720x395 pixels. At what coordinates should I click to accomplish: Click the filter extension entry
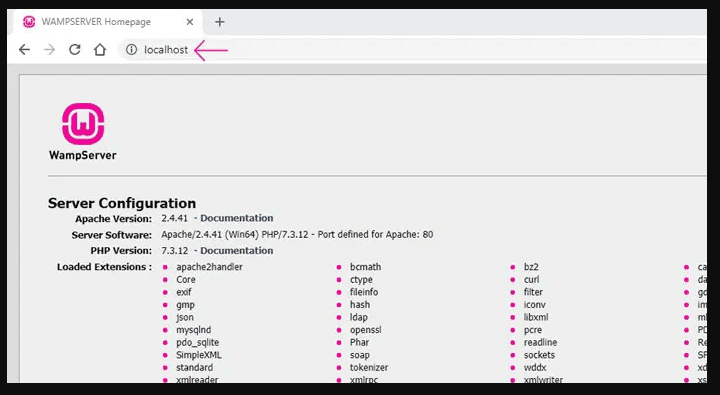[x=534, y=292]
